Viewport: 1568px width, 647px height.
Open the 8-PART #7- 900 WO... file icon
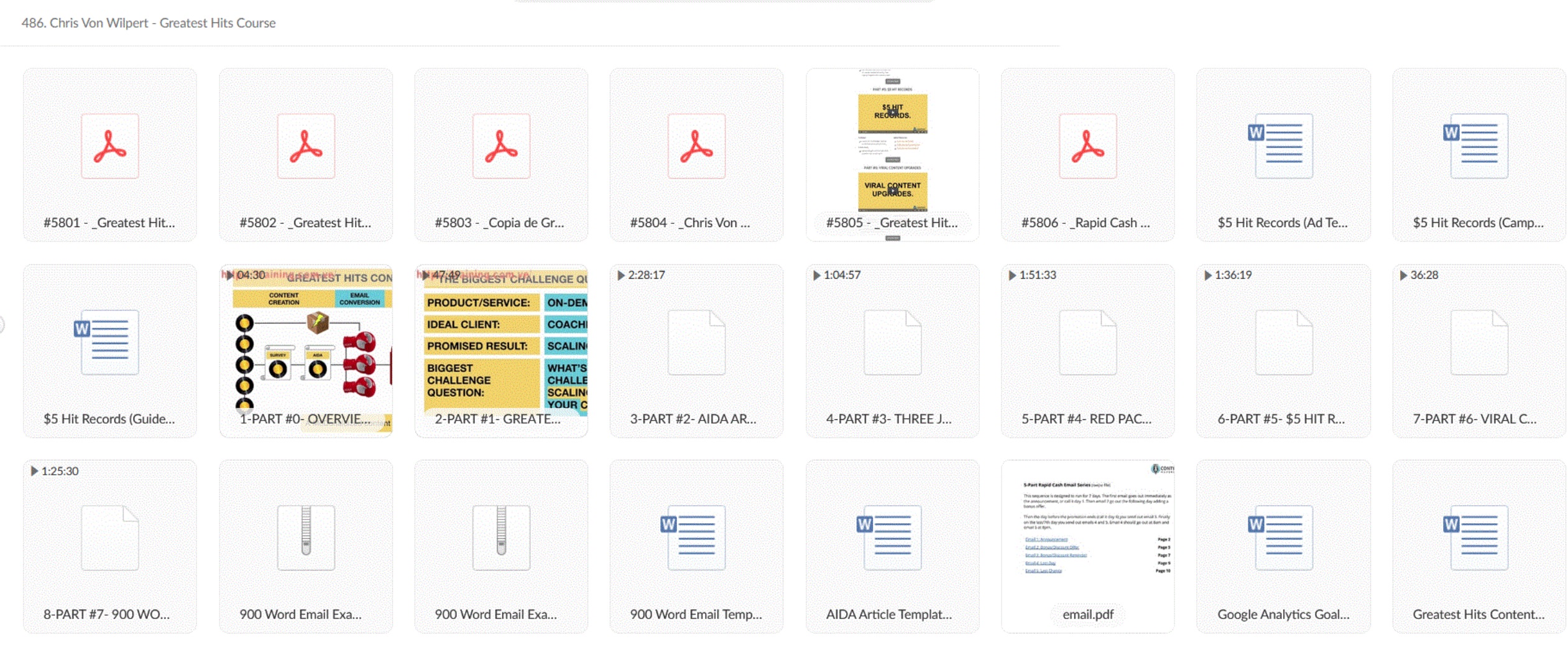tap(109, 538)
